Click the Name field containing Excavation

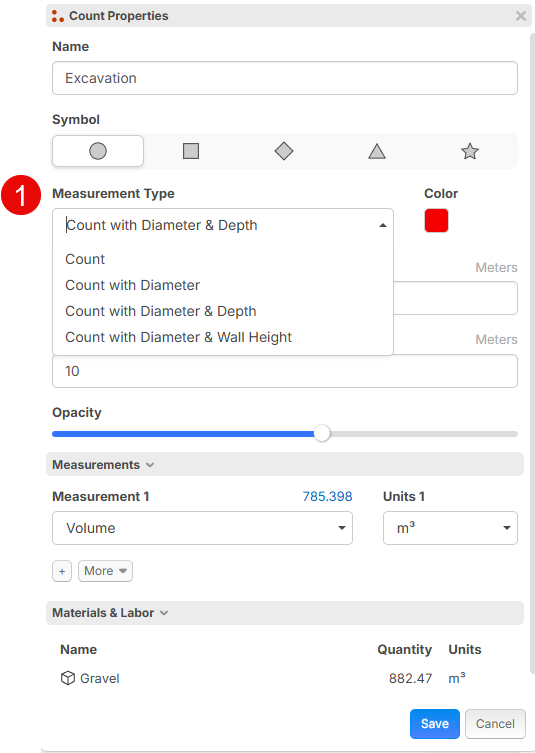tap(285, 78)
